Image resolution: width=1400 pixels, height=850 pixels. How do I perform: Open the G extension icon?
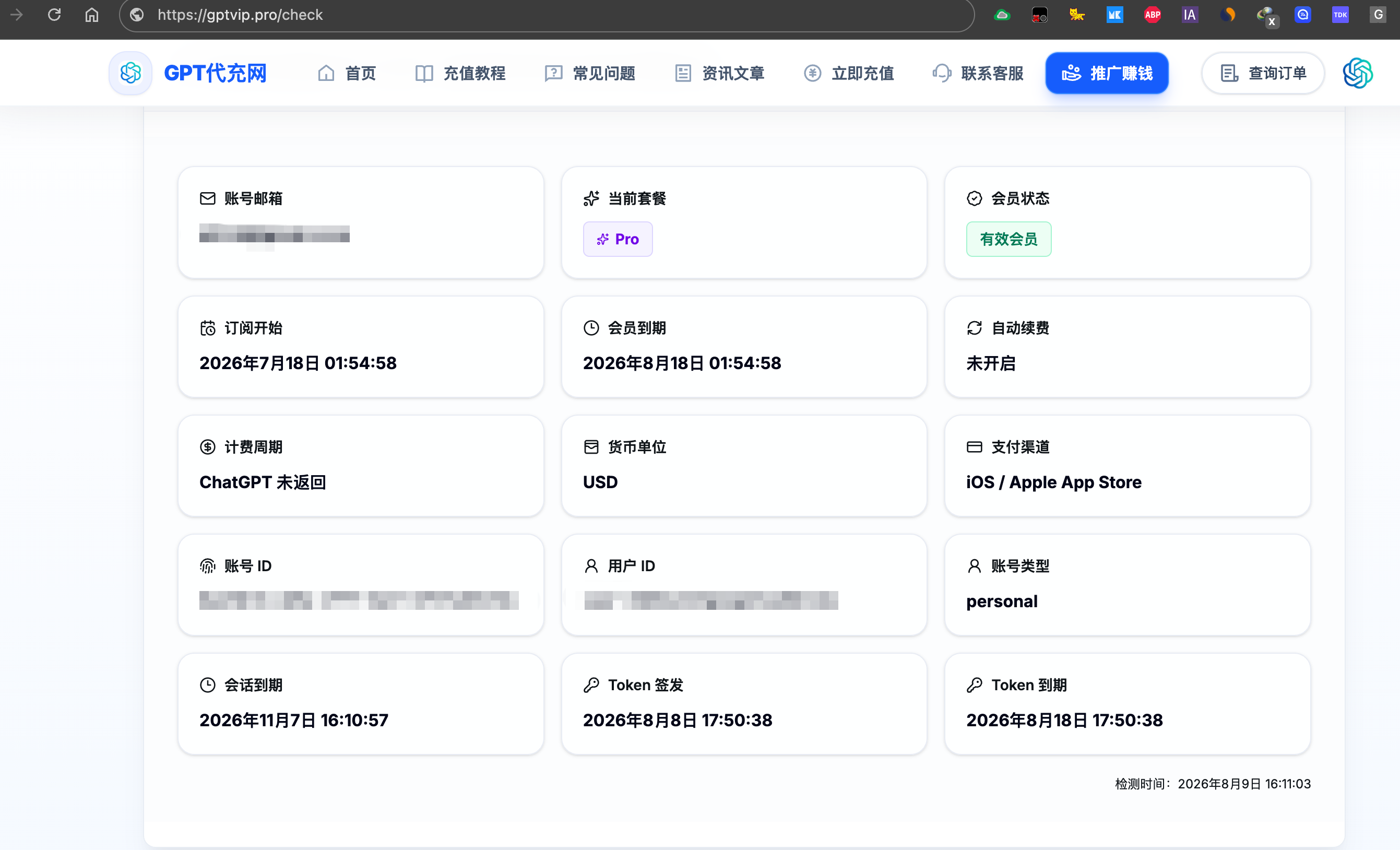pos(1378,15)
